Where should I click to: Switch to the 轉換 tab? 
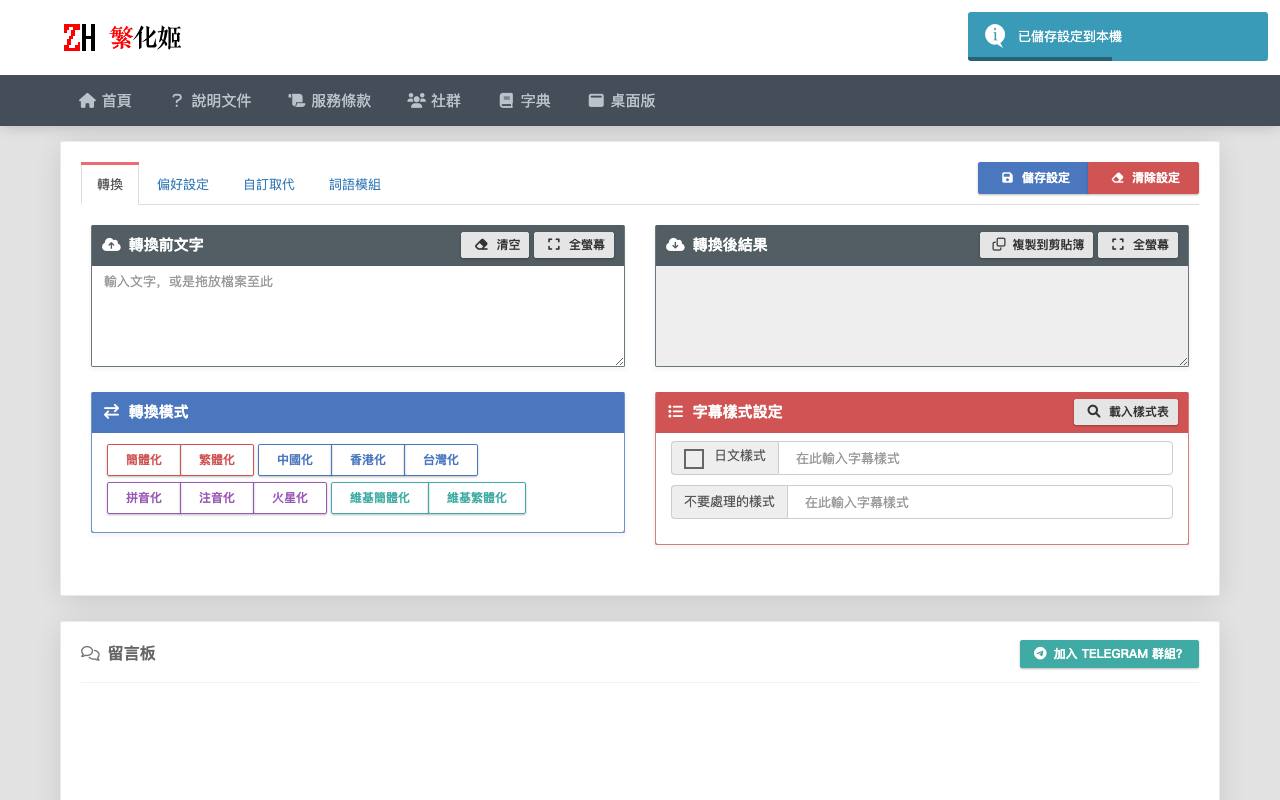[110, 184]
